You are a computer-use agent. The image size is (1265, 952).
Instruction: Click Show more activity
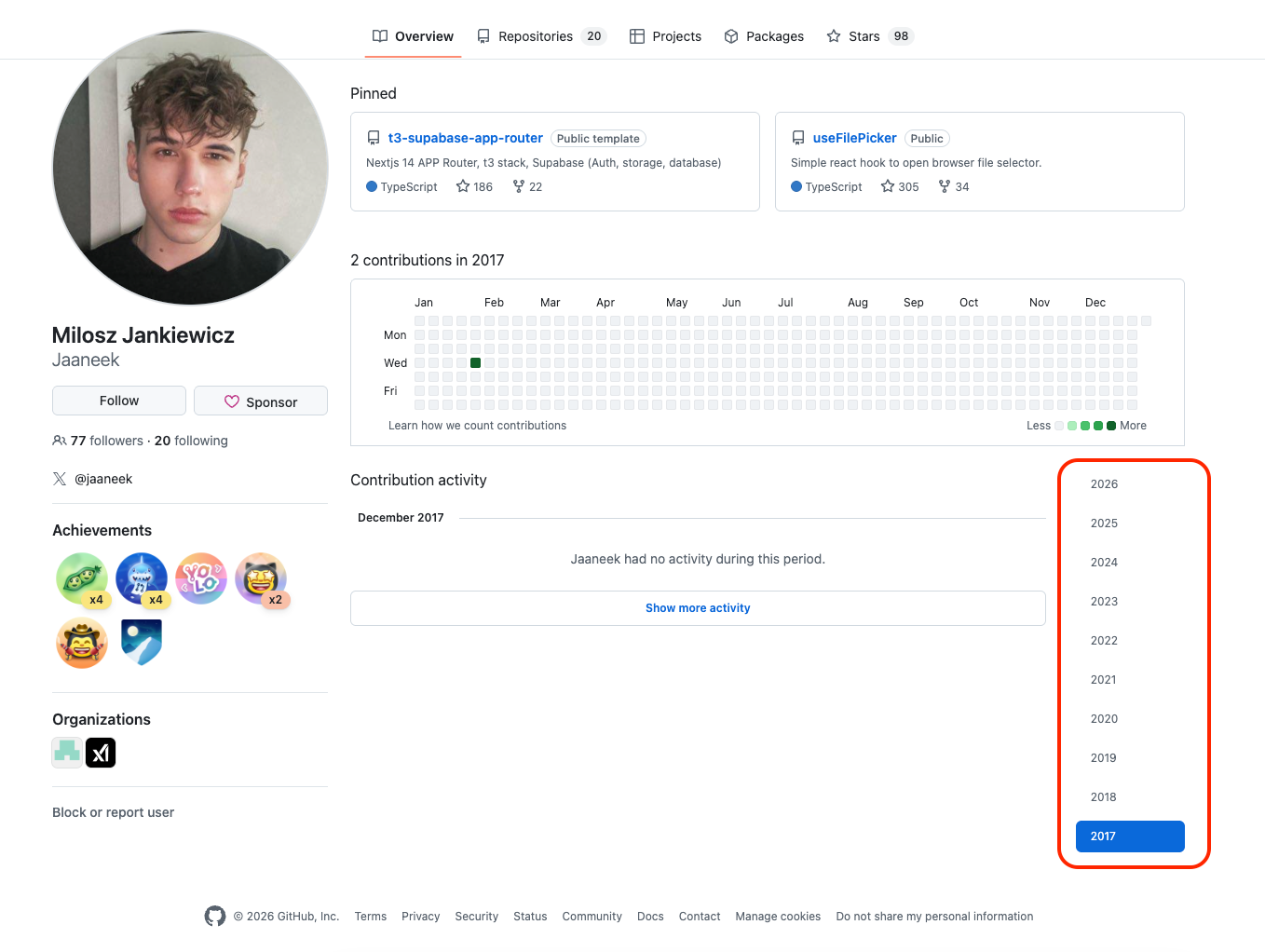coord(698,608)
